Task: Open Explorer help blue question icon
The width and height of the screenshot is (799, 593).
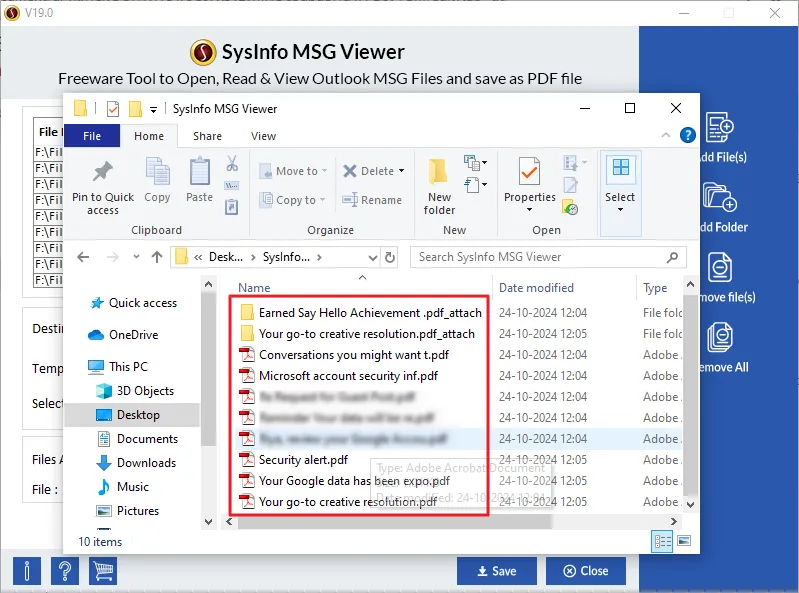Action: (687, 135)
